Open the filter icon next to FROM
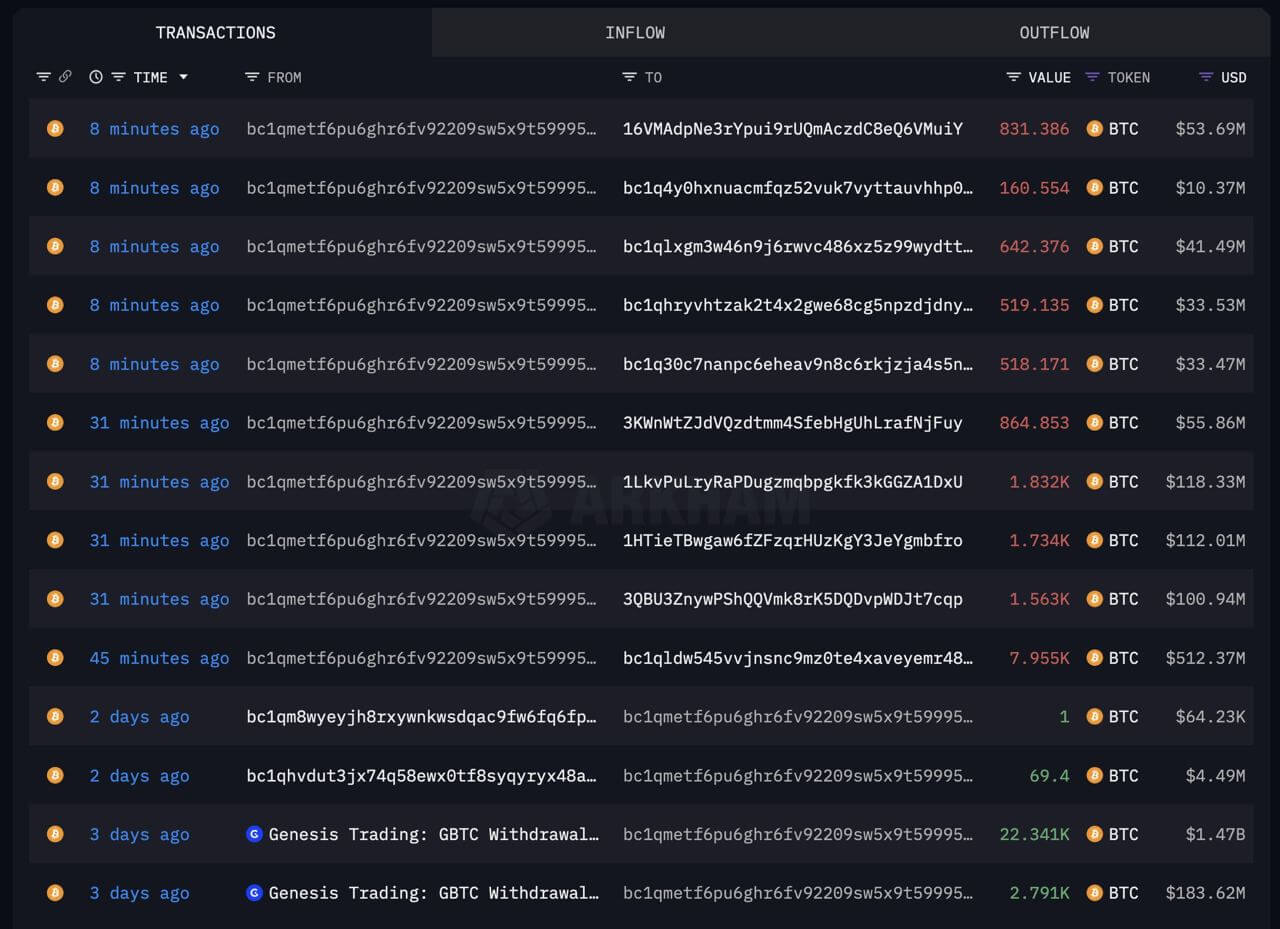This screenshot has width=1280, height=929. pos(252,77)
